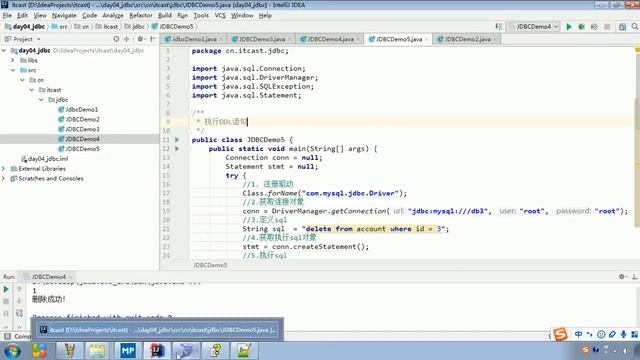The height and width of the screenshot is (360, 640).
Task: Click the Sogou input method S icon
Action: coord(560,334)
